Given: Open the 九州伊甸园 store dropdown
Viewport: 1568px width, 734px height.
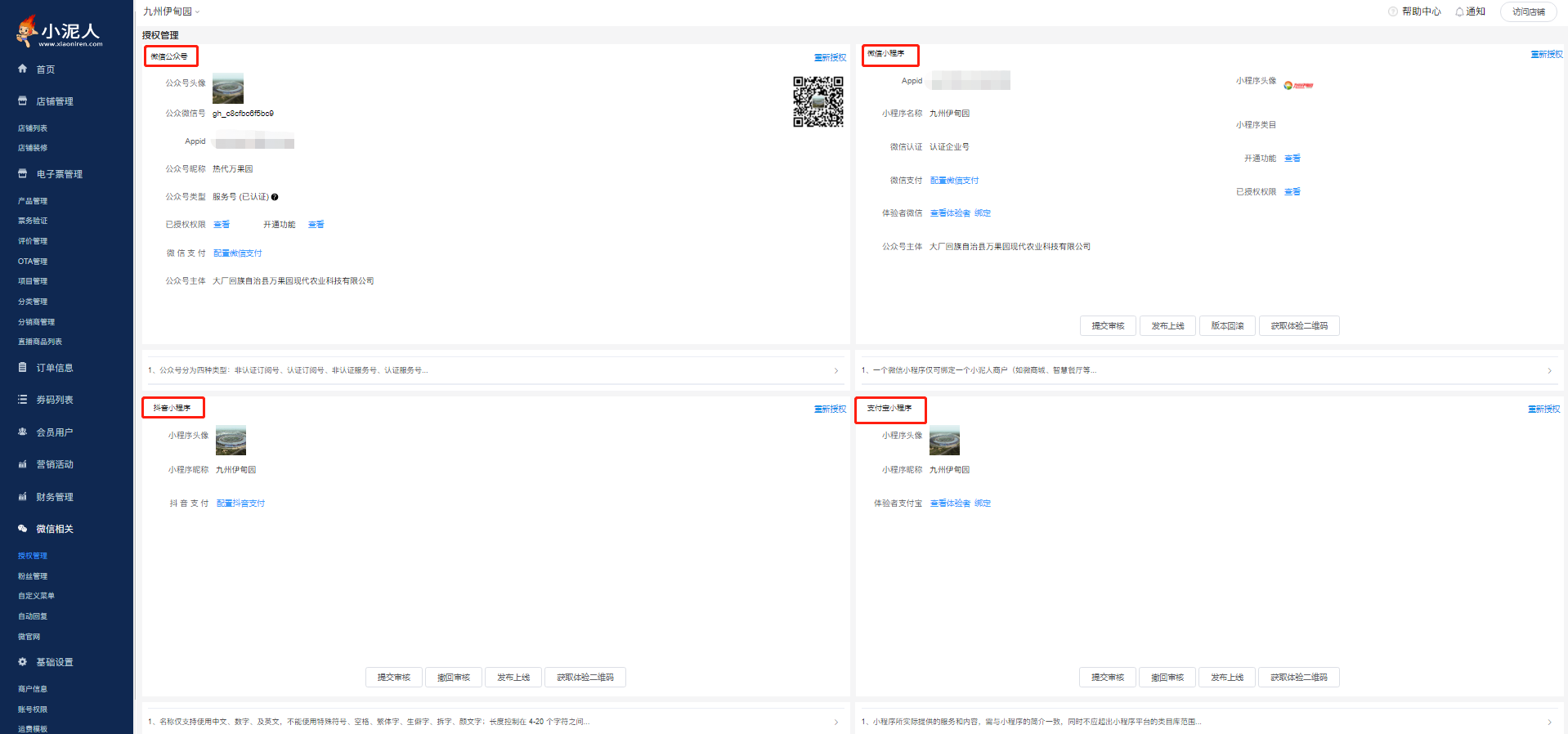Looking at the screenshot, I should coord(172,11).
